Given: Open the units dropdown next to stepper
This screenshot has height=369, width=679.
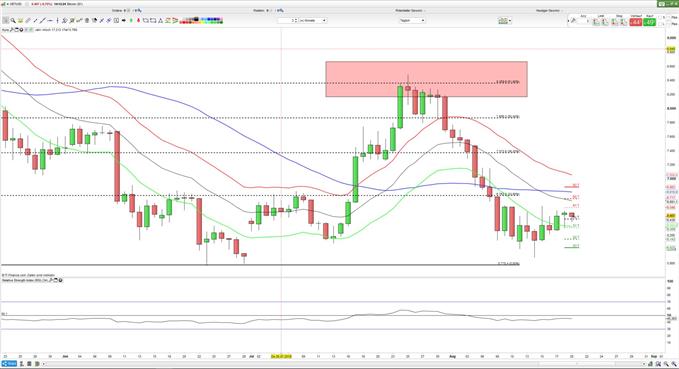Looking at the screenshot, I should (x=313, y=20).
